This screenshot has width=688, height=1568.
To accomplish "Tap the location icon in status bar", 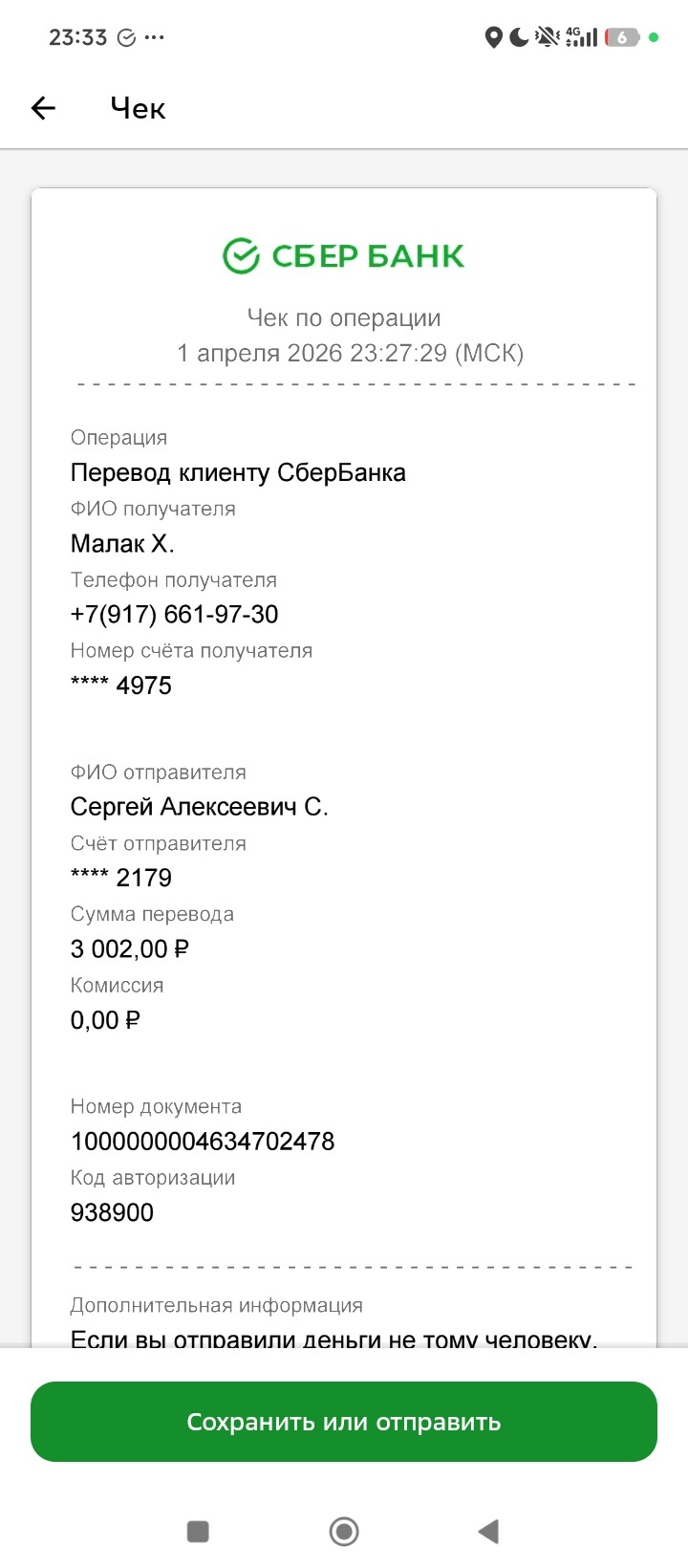I will point(493,37).
